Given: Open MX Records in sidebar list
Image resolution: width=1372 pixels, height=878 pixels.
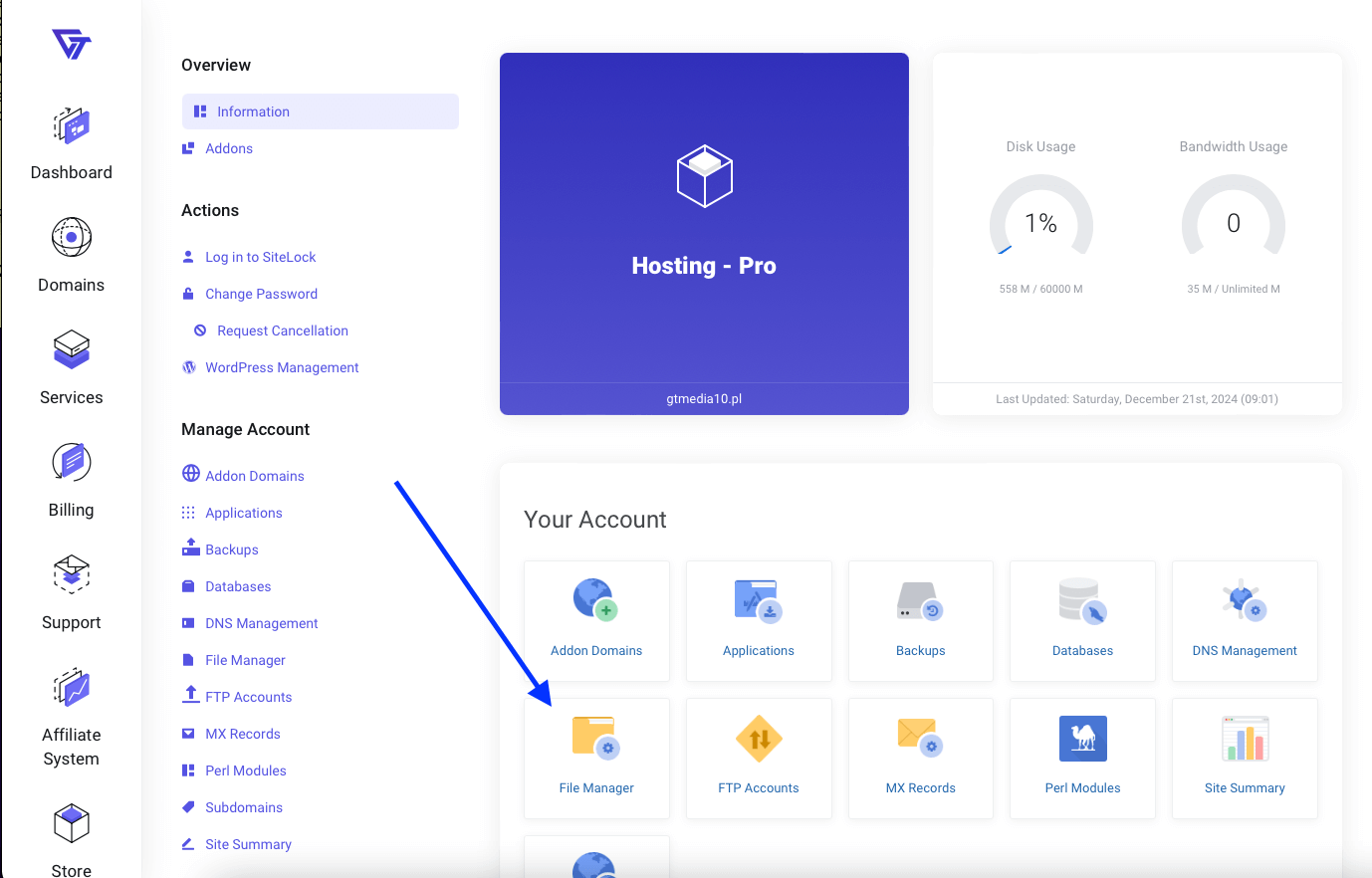Looking at the screenshot, I should (243, 734).
